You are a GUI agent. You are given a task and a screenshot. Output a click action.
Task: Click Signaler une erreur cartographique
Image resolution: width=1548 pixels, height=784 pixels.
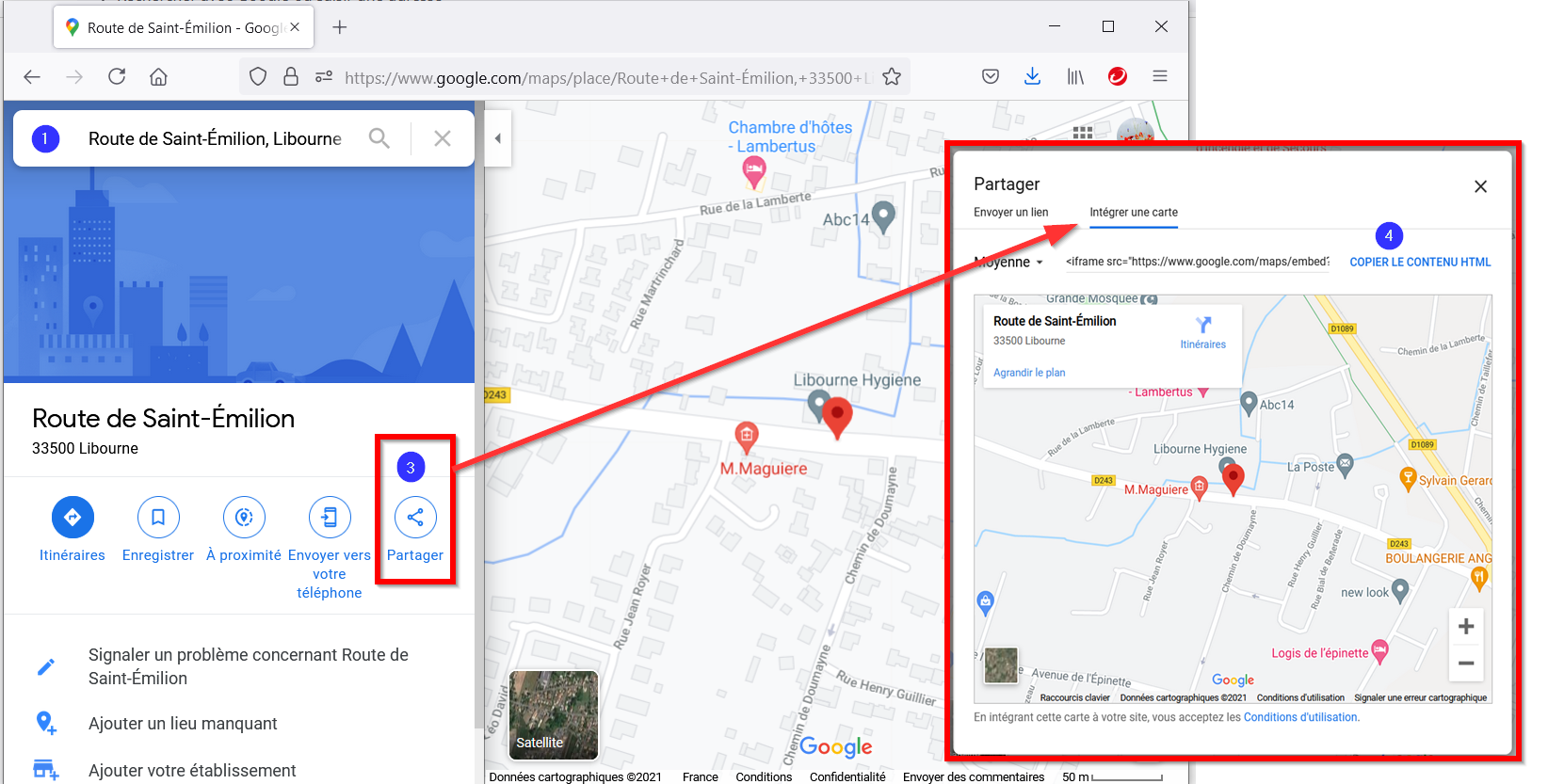point(1420,697)
